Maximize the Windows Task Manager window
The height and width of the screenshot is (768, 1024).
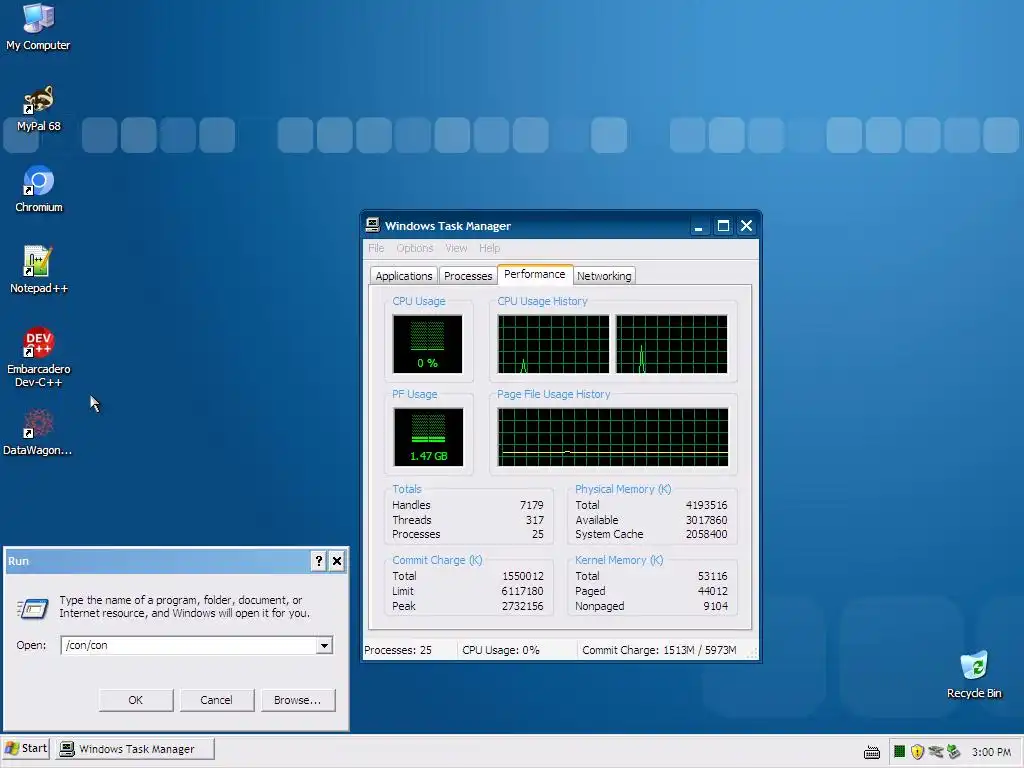pos(723,226)
